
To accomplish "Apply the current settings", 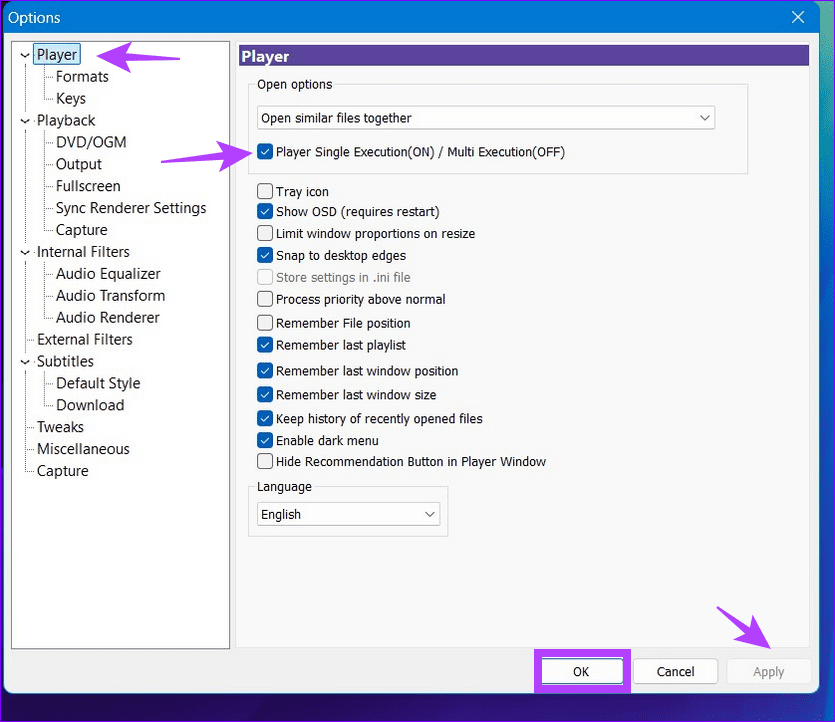I will click(x=768, y=671).
